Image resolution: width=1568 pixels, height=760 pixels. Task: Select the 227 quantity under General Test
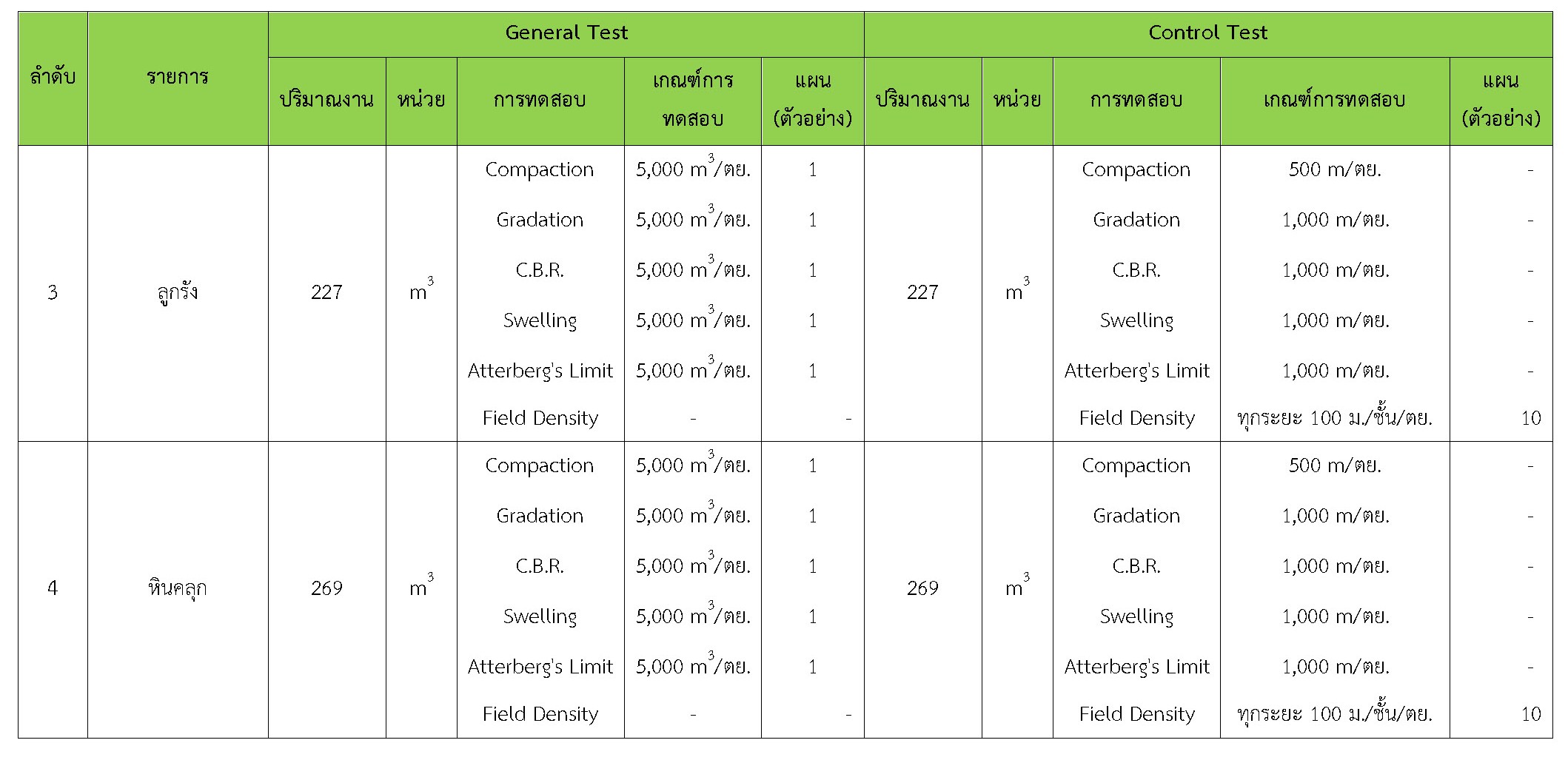click(x=326, y=293)
